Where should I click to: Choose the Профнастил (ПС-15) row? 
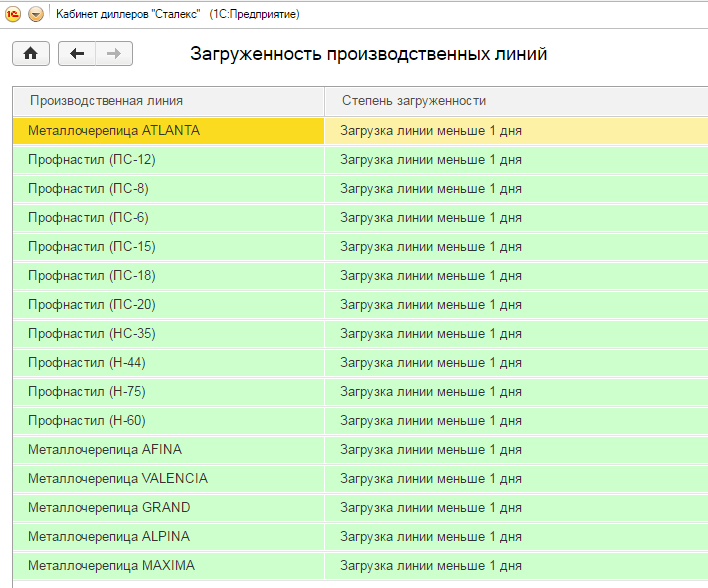pos(92,247)
